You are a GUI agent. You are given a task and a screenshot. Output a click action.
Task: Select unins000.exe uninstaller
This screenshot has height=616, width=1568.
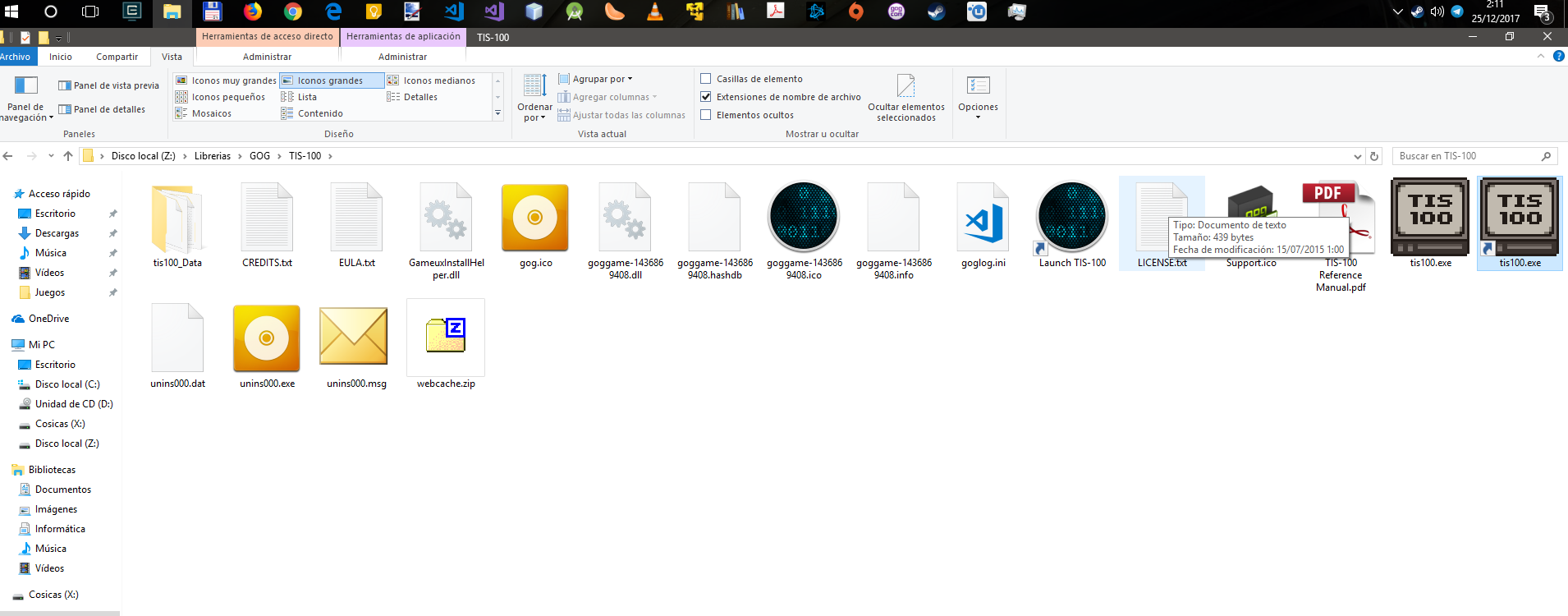[x=267, y=347]
